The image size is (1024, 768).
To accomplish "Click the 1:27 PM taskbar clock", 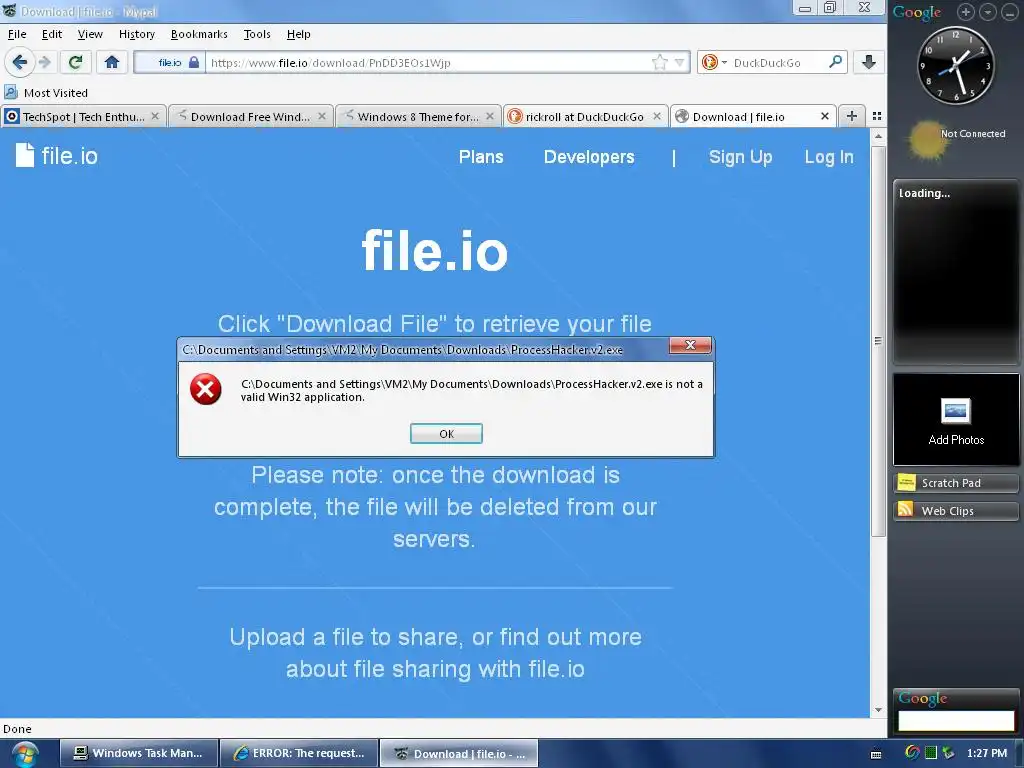I will 987,753.
